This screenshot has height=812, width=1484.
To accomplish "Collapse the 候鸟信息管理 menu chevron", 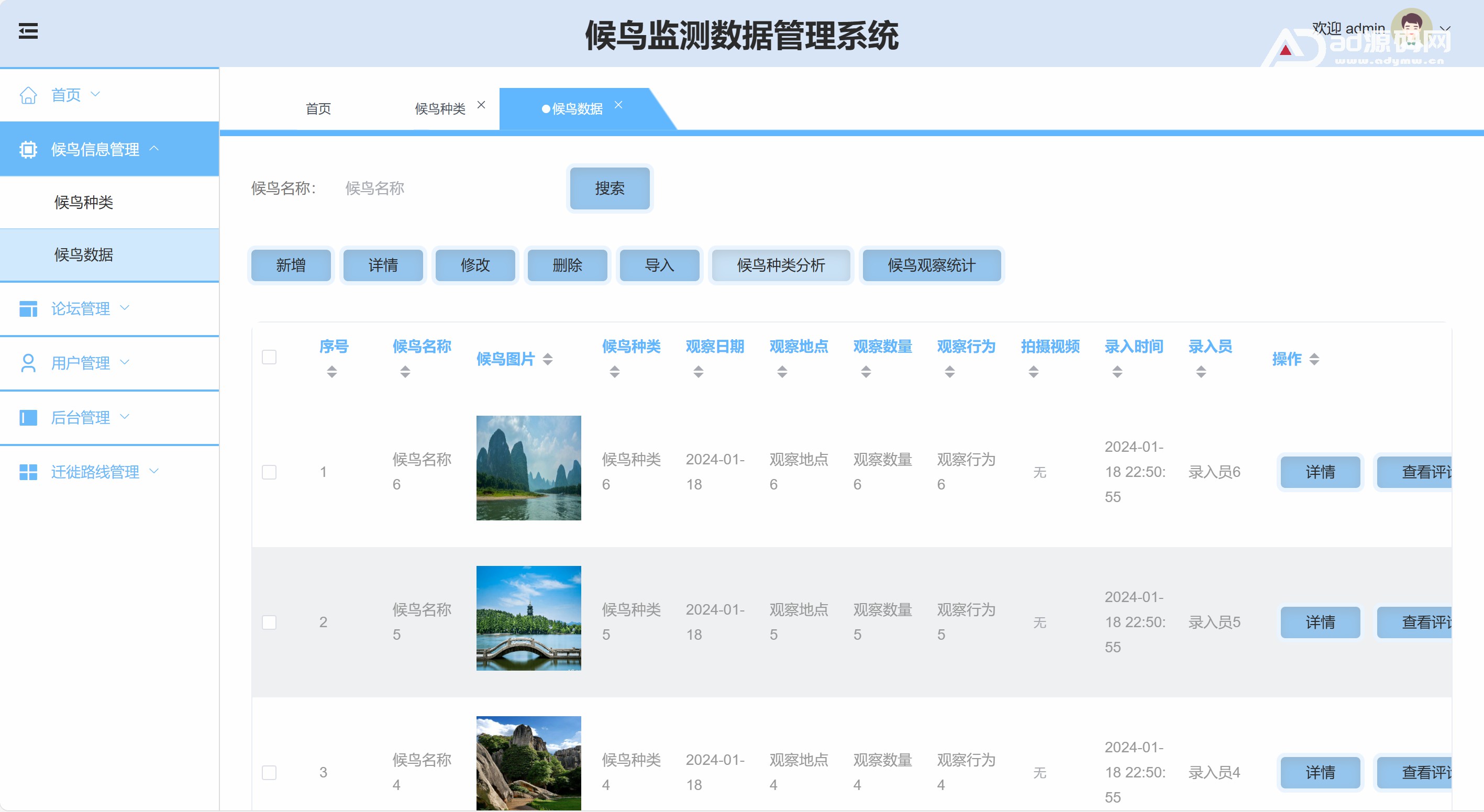I will point(154,149).
